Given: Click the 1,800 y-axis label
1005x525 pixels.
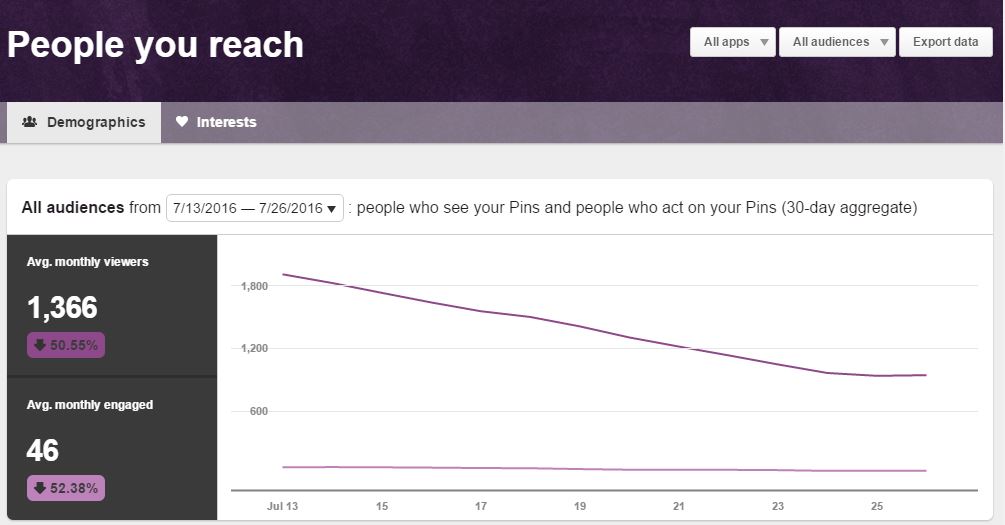Looking at the screenshot, I should (255, 286).
